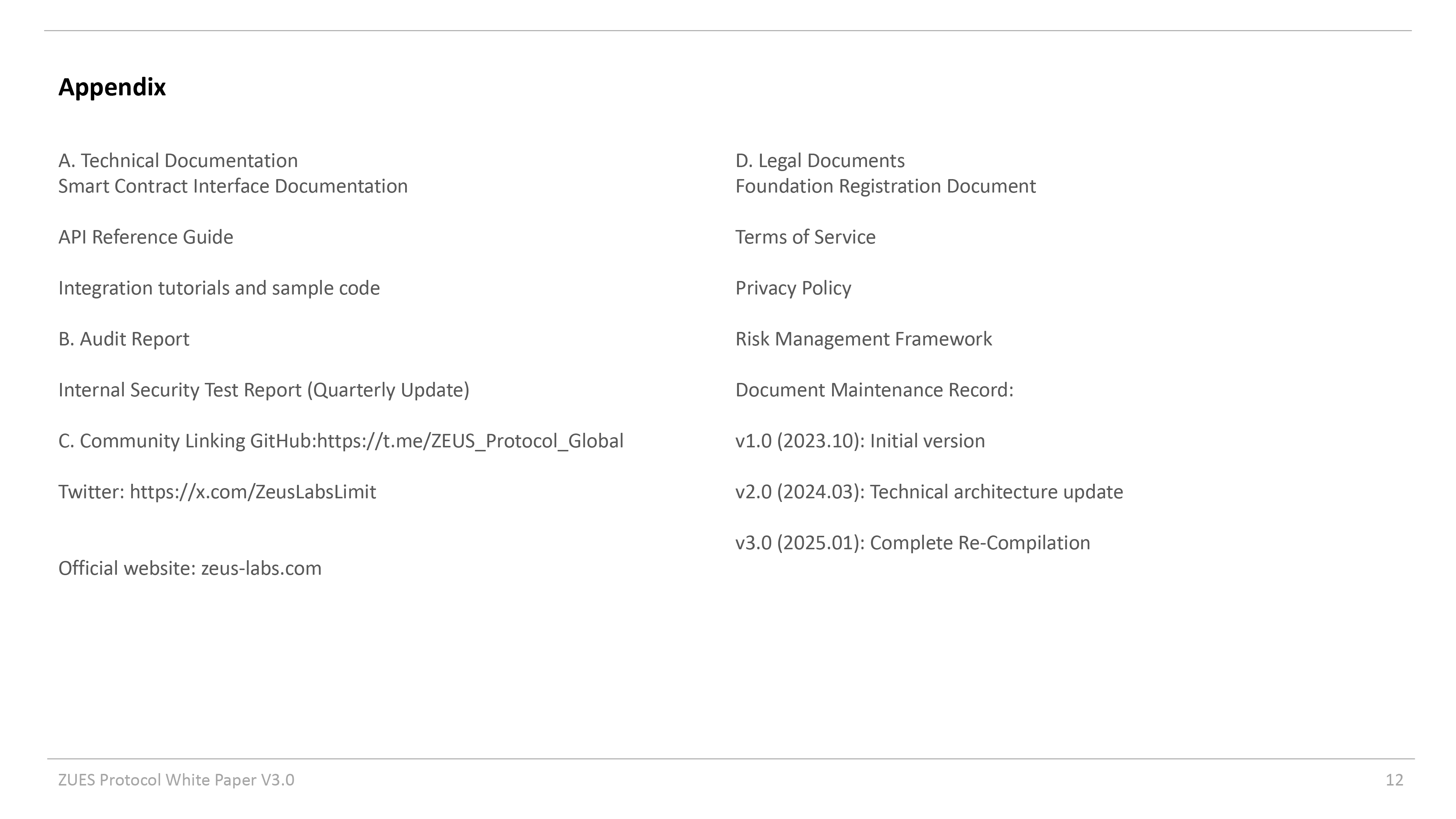The height and width of the screenshot is (819, 1456).
Task: Select the 'A. Technical Documentation' line
Action: point(178,161)
